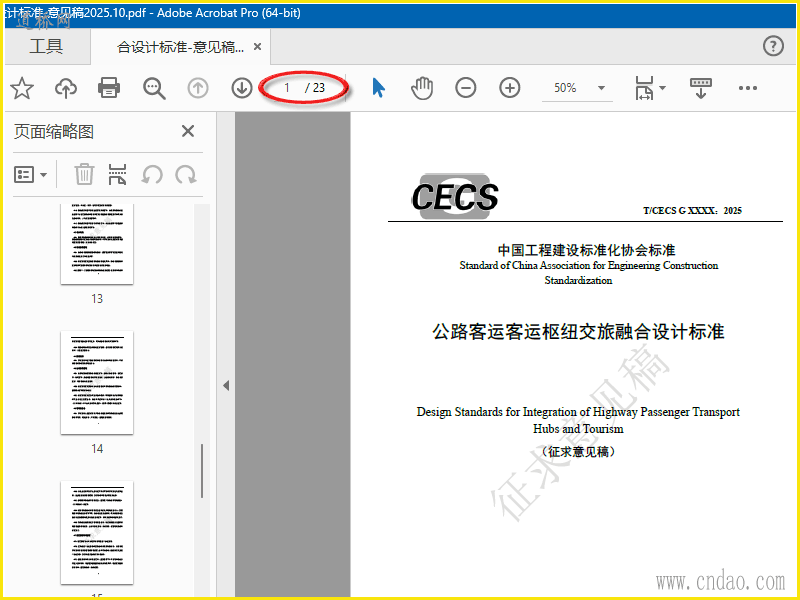Upload file to cloud icon
Viewport: 800px width, 600px height.
pos(66,88)
